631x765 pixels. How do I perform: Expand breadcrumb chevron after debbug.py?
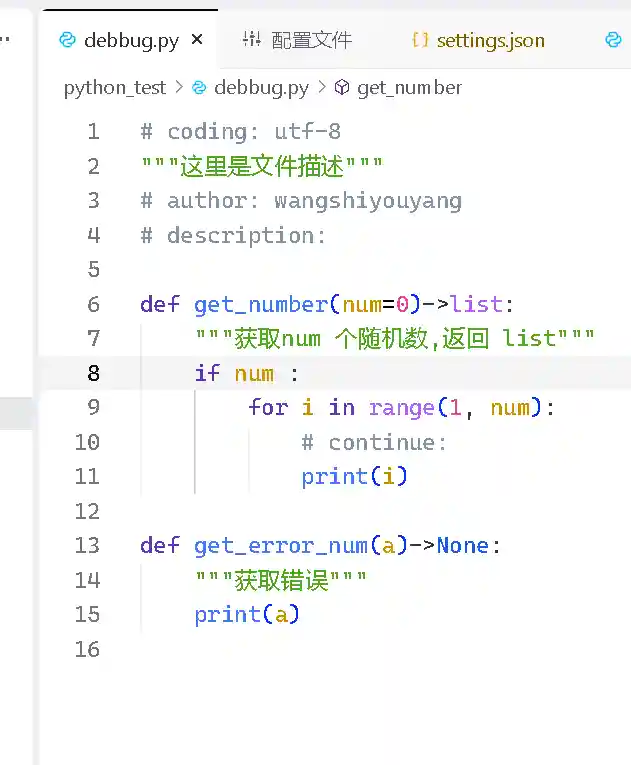(x=322, y=87)
